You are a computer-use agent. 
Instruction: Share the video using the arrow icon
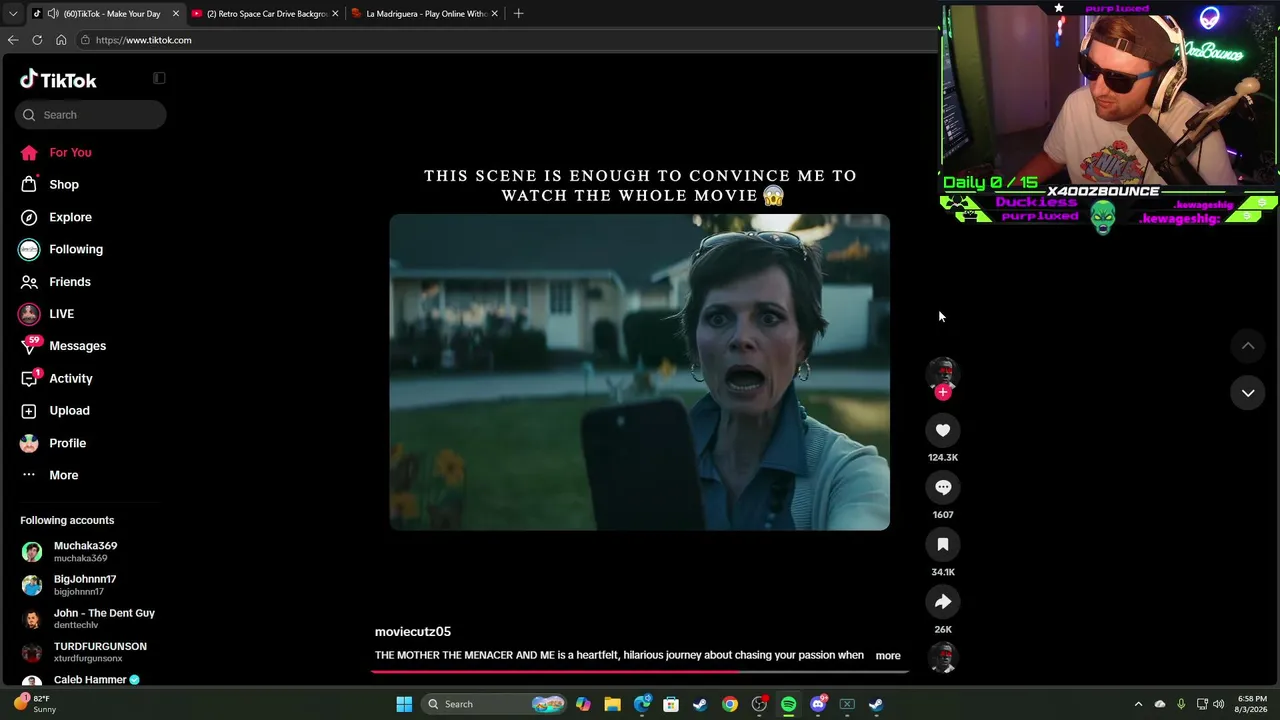(942, 602)
